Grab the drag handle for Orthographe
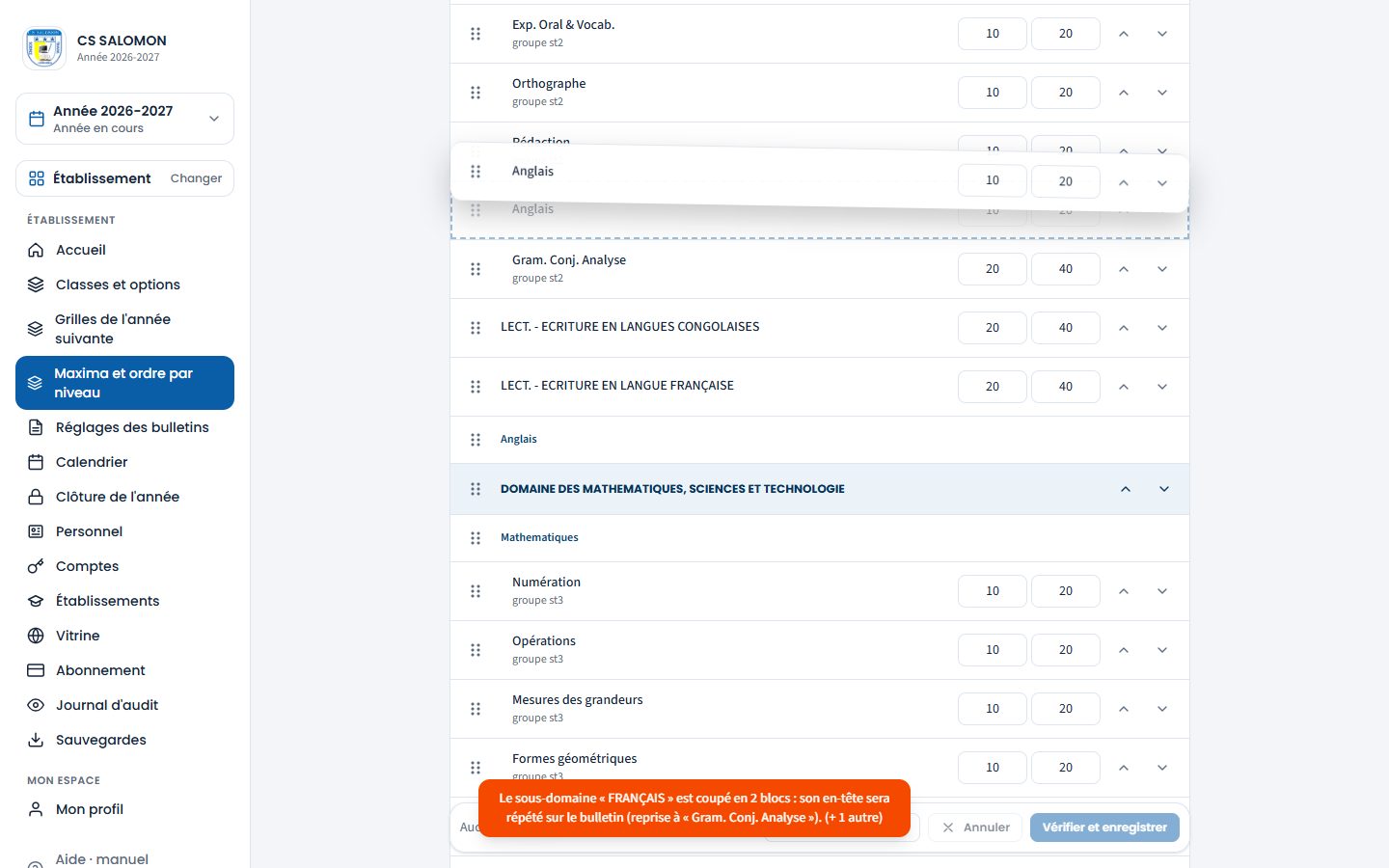1389x868 pixels. 476,93
